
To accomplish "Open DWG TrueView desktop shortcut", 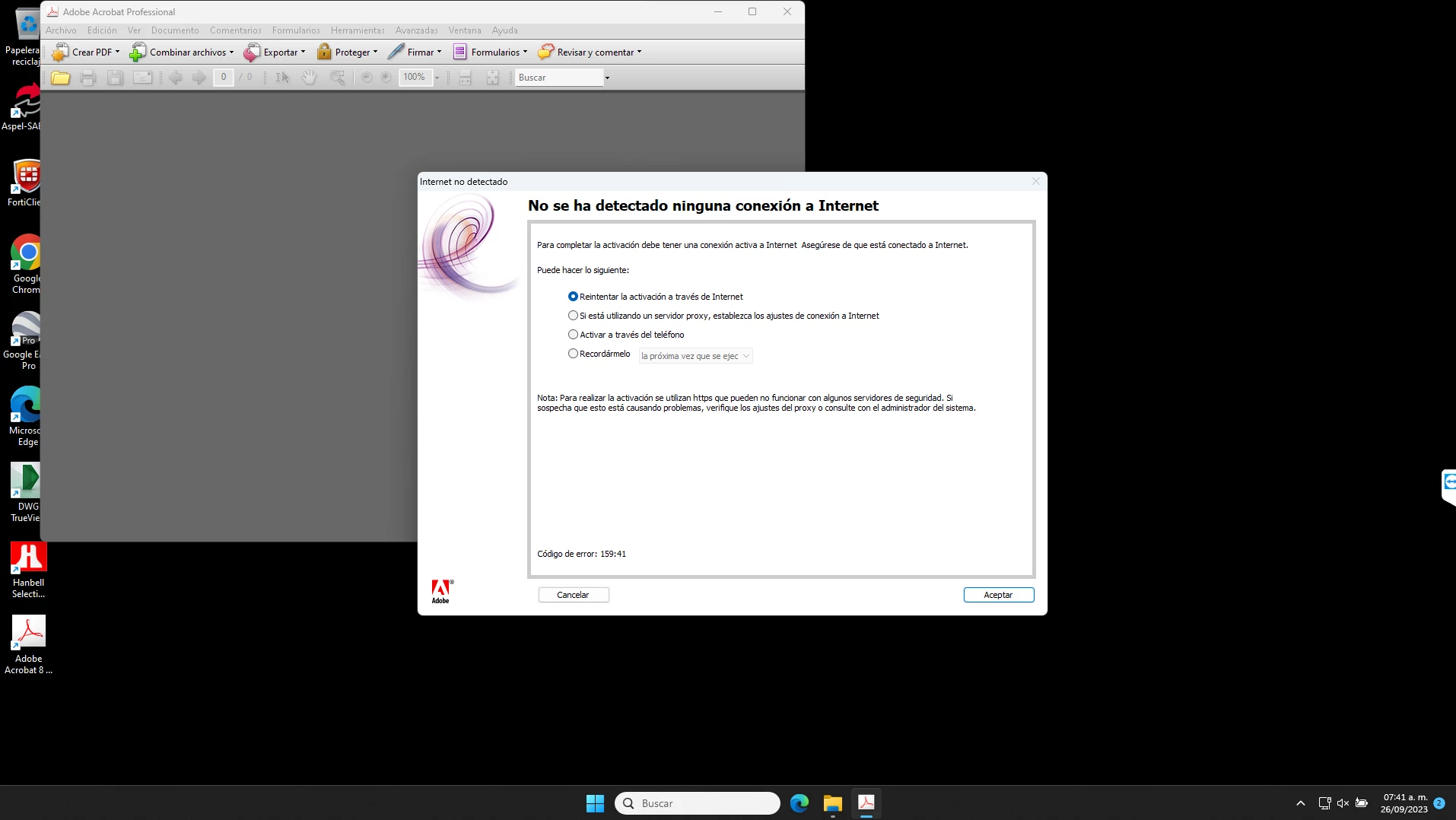I will [x=27, y=492].
